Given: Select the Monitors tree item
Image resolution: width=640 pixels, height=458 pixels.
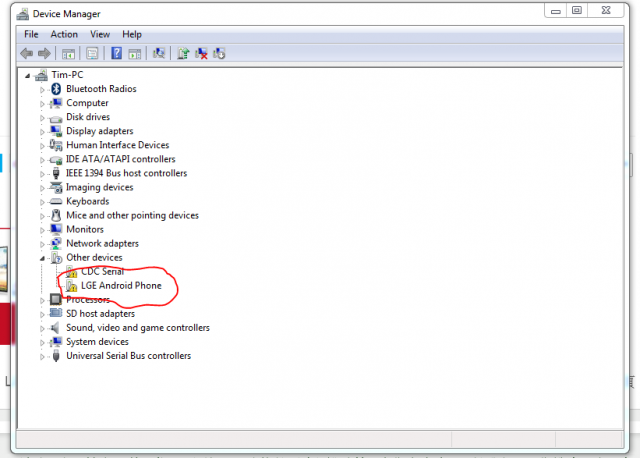Looking at the screenshot, I should 85,229.
